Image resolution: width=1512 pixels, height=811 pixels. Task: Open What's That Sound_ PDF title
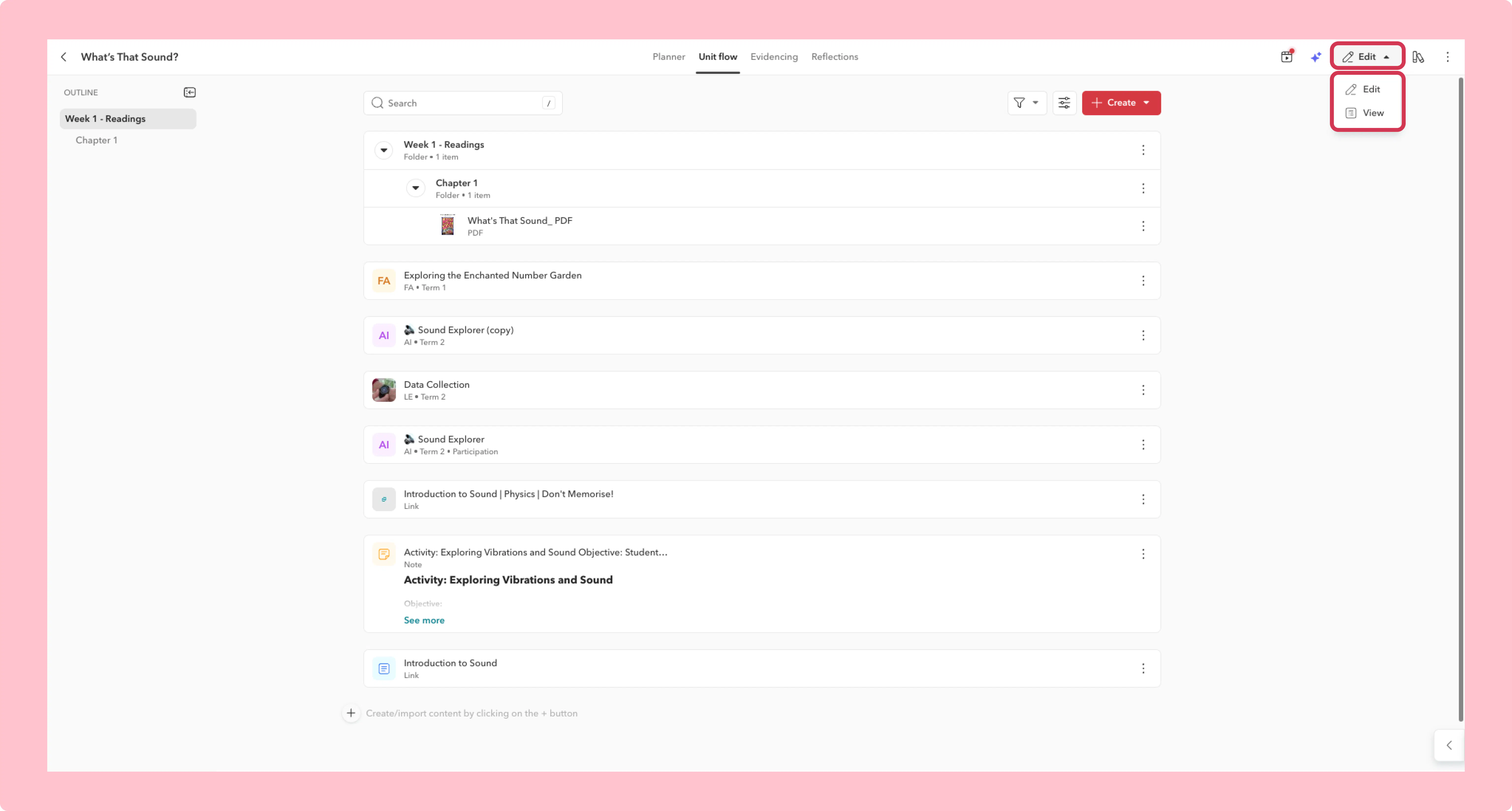click(x=520, y=221)
